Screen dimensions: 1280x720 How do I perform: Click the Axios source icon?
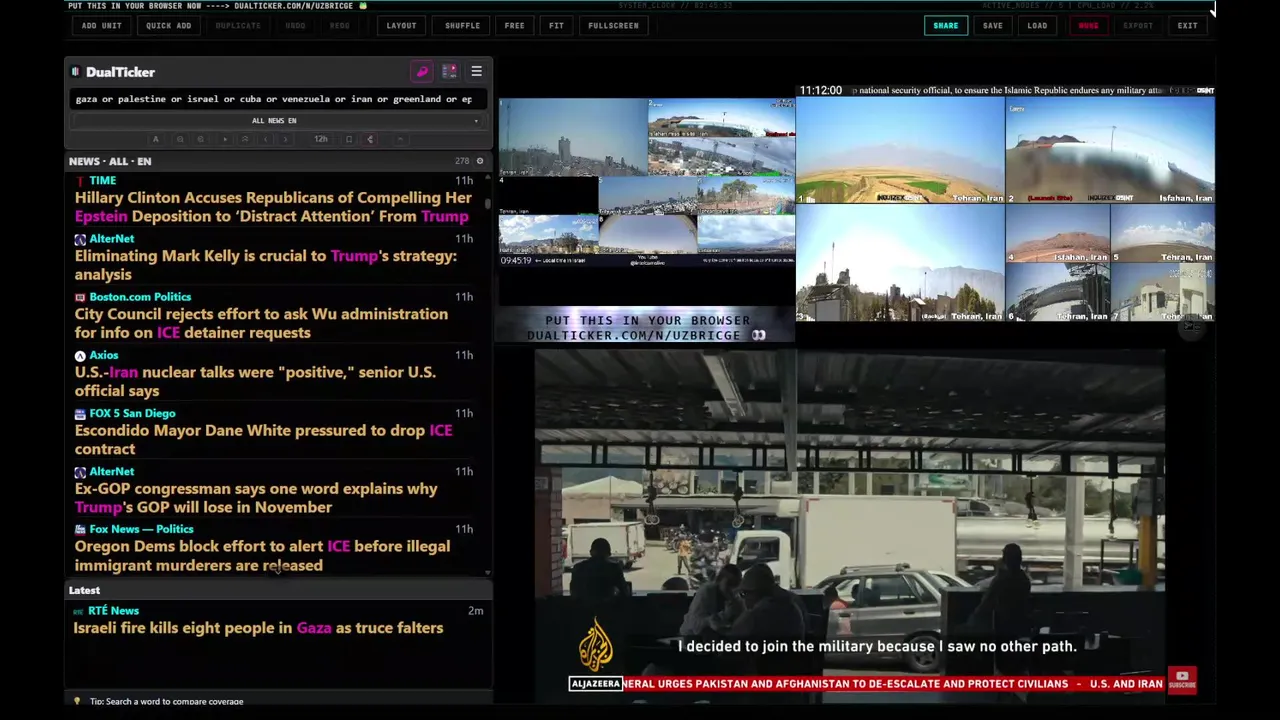pos(80,355)
